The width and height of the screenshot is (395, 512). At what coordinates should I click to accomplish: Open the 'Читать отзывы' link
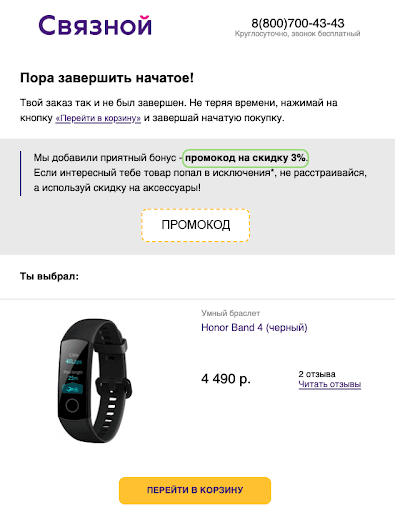tap(330, 384)
